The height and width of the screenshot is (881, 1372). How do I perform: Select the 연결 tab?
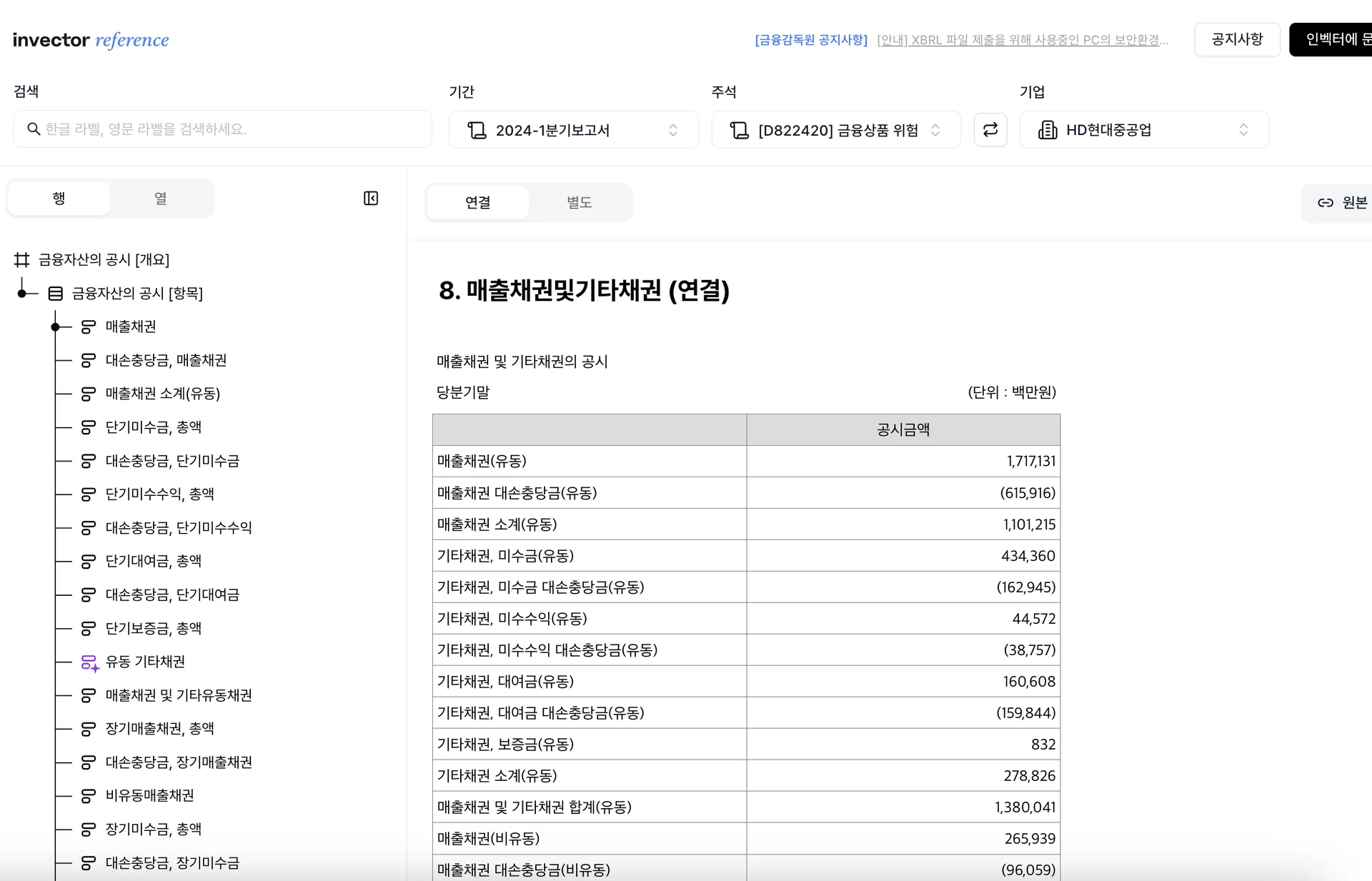(477, 203)
